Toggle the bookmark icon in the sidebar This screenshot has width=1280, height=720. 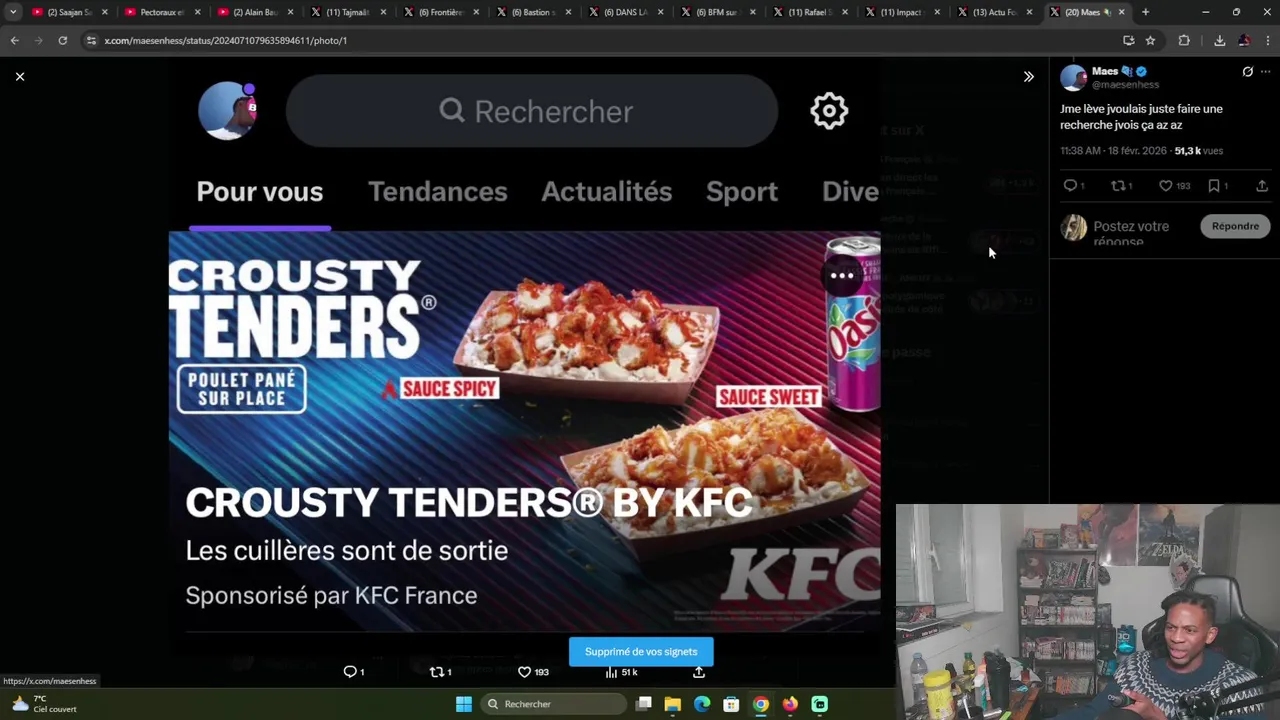click(x=1214, y=186)
